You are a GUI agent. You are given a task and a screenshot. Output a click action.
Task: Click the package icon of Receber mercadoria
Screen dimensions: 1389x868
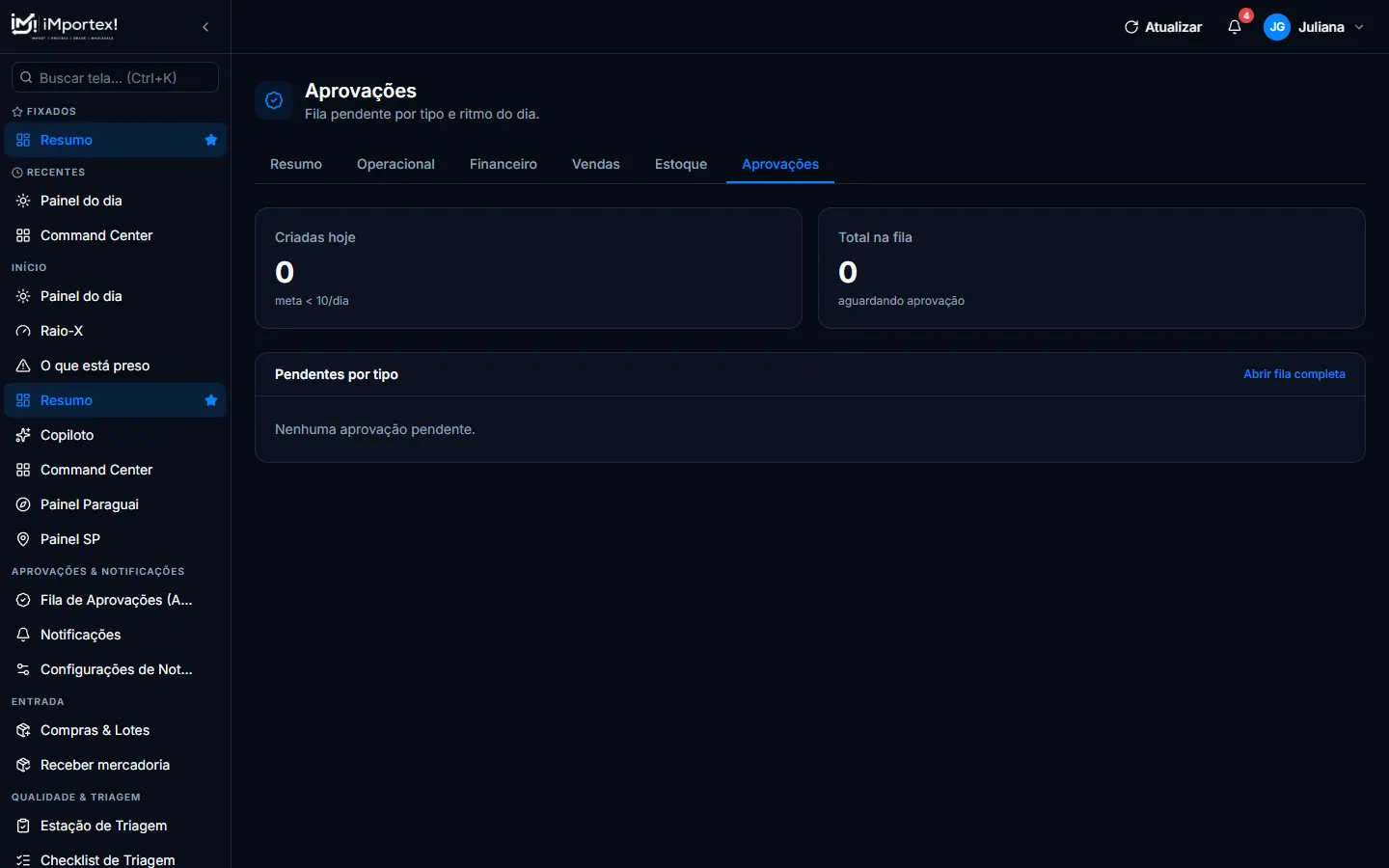(23, 765)
